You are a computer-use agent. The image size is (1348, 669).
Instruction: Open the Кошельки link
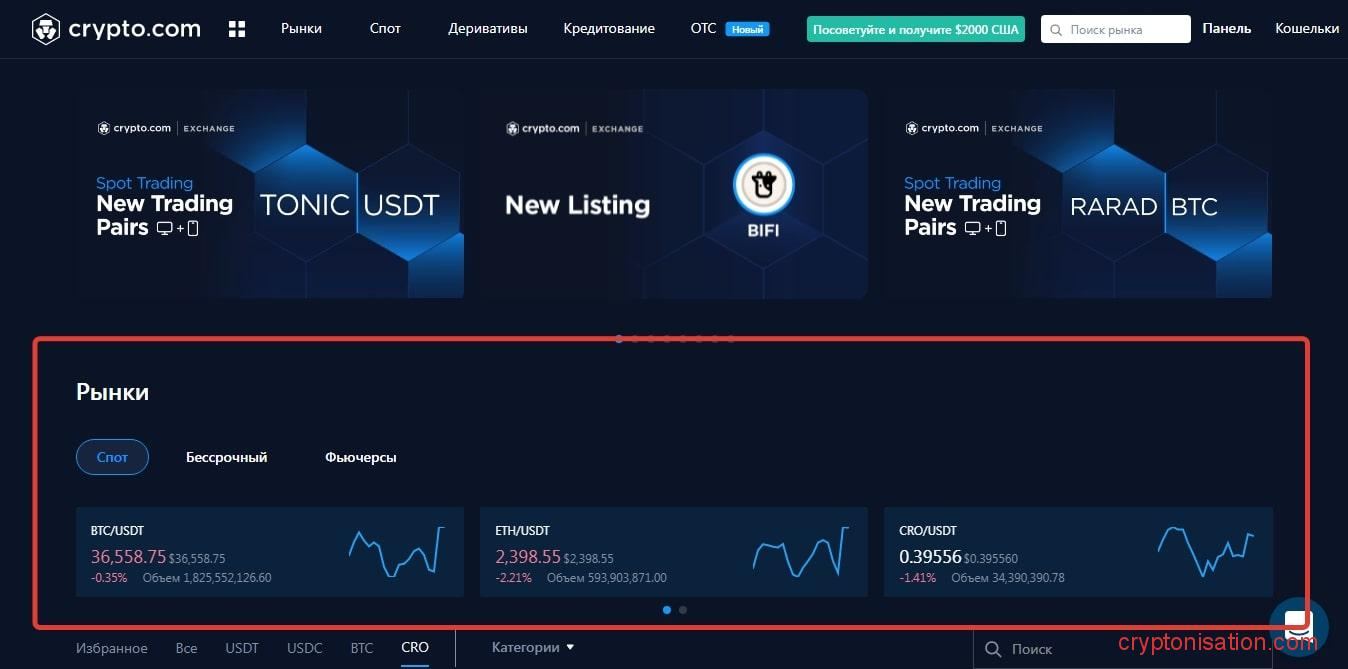(x=1306, y=29)
